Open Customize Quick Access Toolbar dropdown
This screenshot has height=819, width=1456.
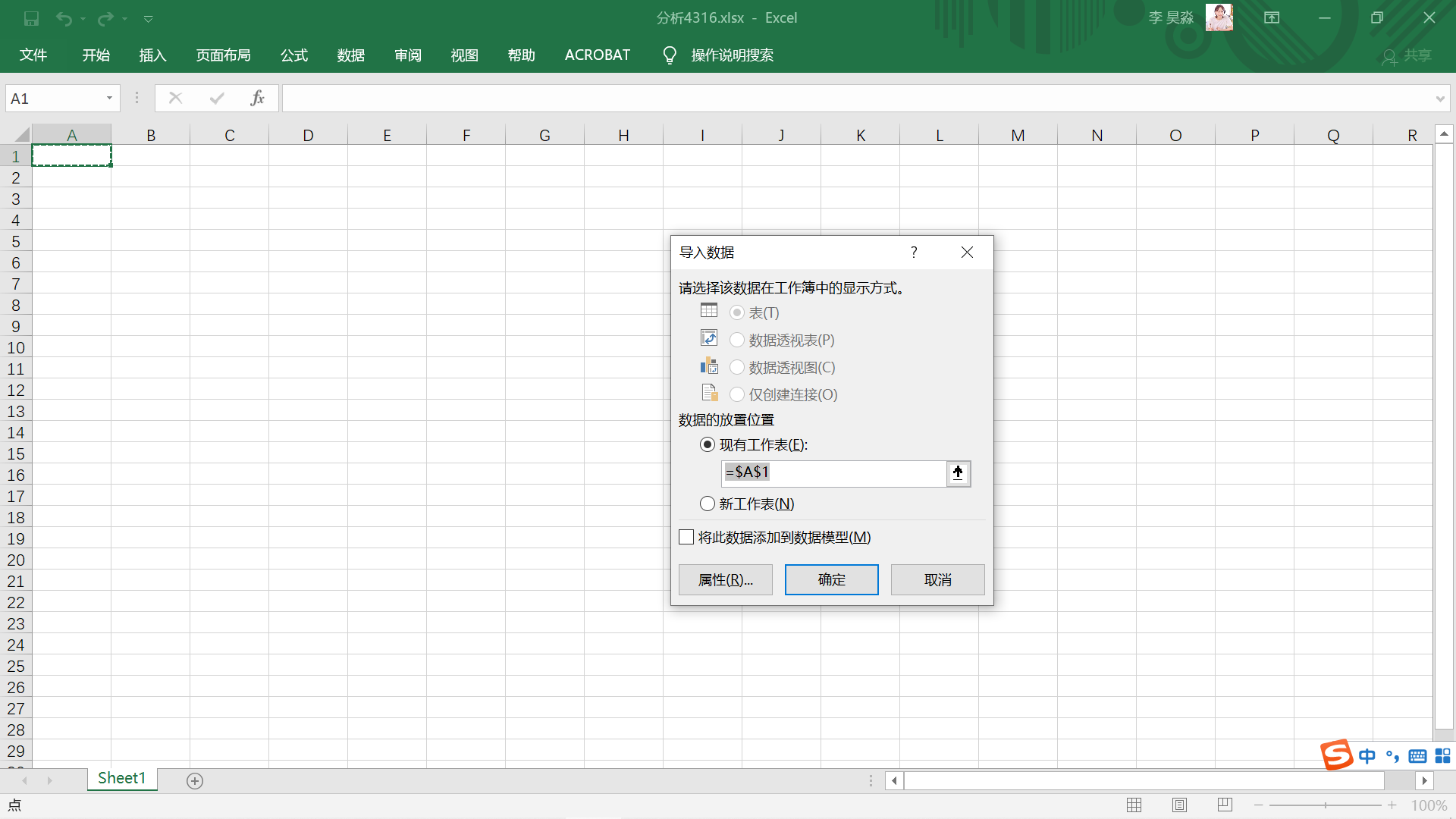(x=149, y=18)
